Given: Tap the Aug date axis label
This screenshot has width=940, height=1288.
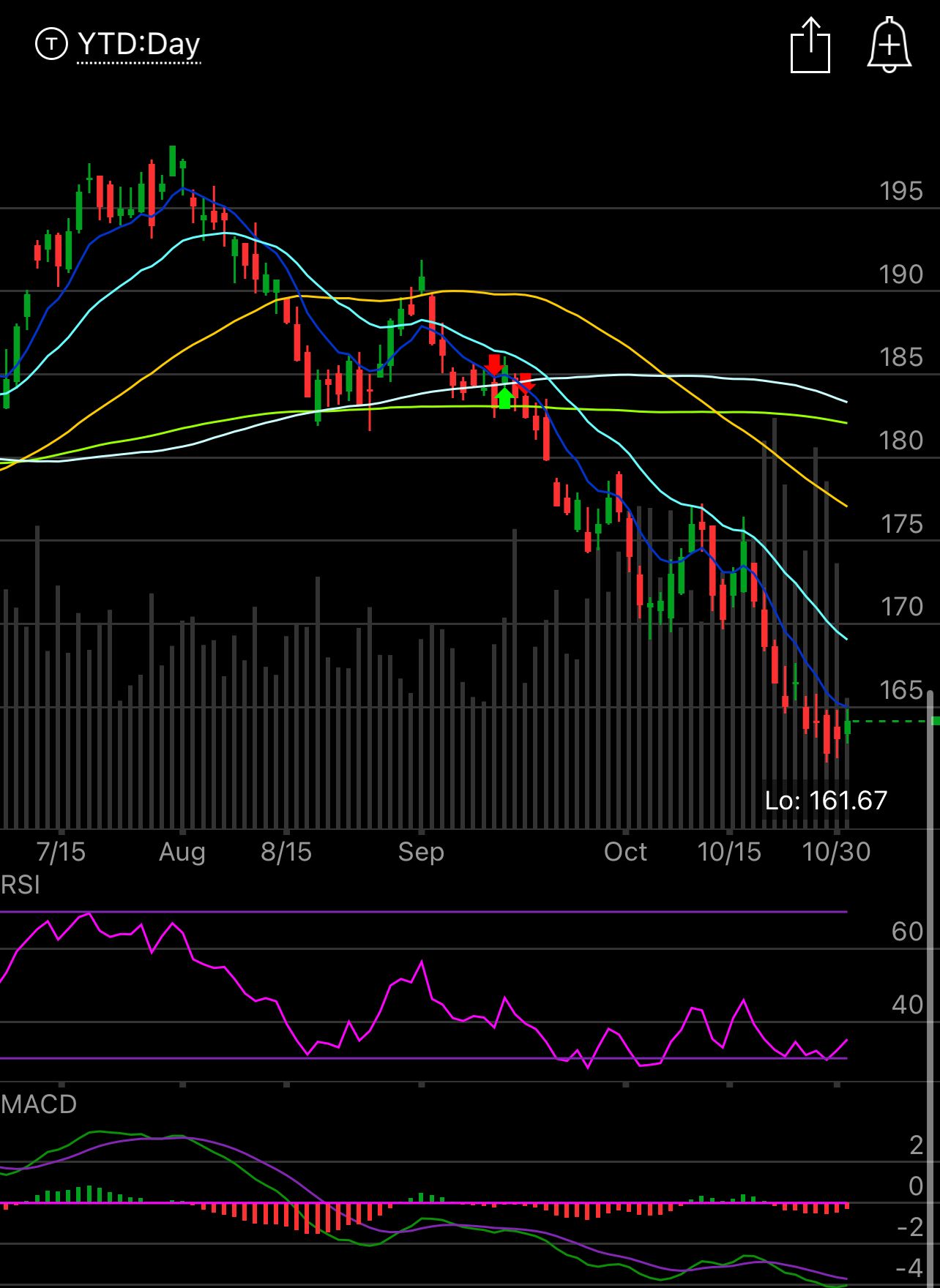Looking at the screenshot, I should coord(182,852).
